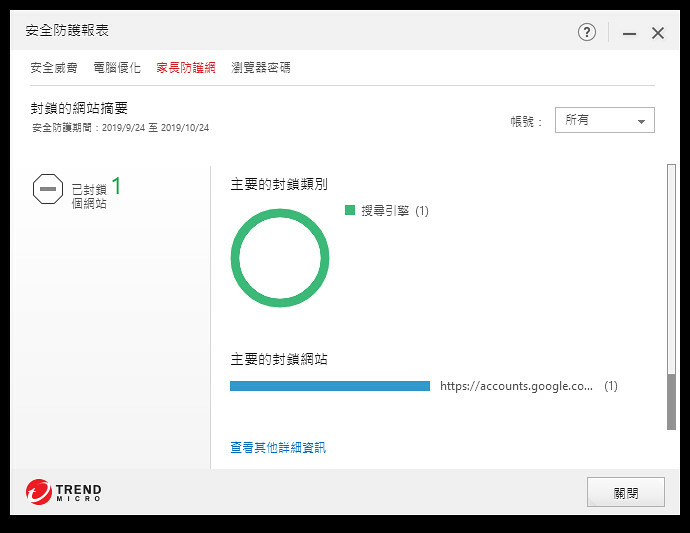Click the dropdown arrow next to 所有
Screen dimensions: 690x533
(x=642, y=121)
